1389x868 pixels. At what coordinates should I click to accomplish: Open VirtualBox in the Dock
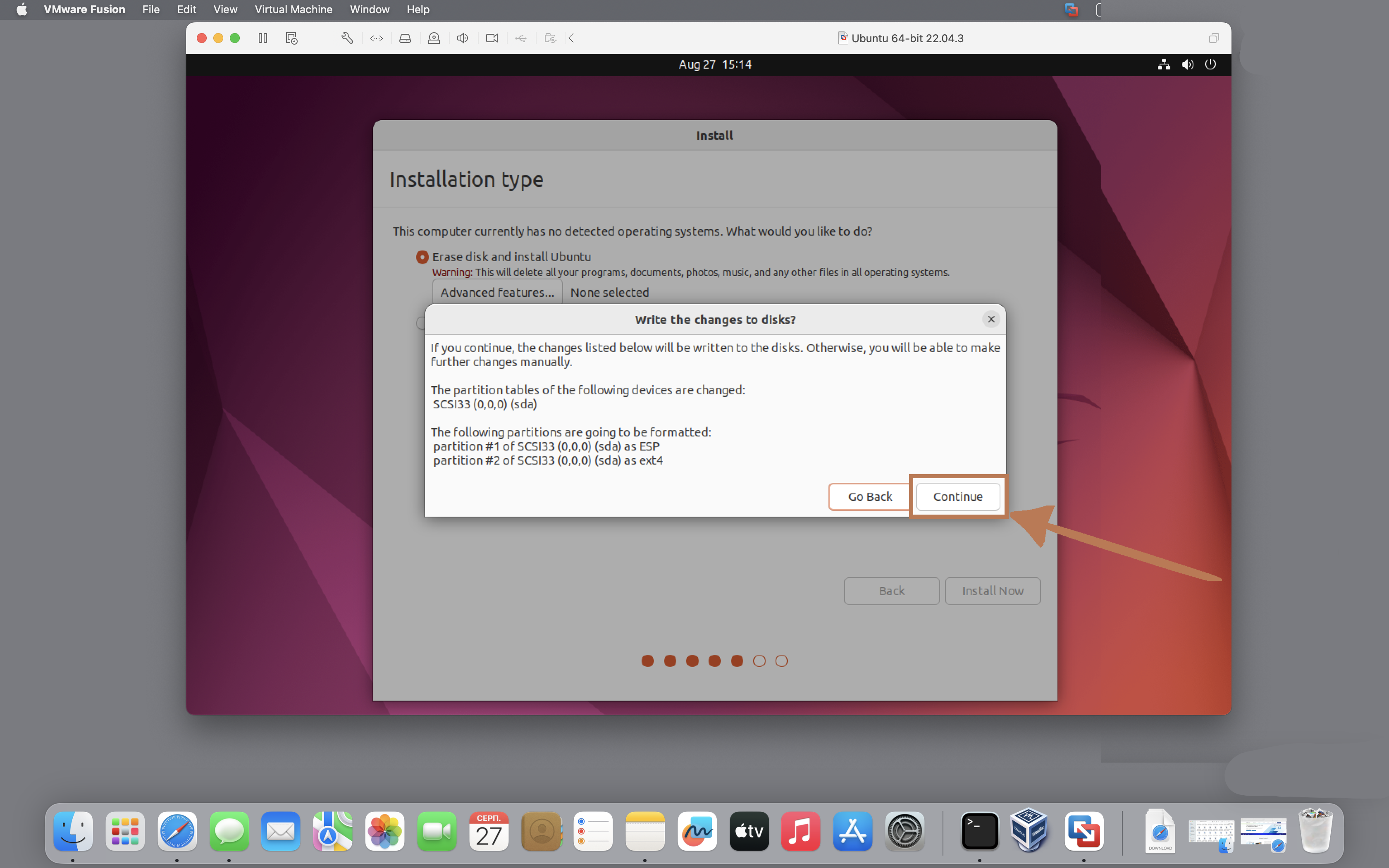(1030, 831)
